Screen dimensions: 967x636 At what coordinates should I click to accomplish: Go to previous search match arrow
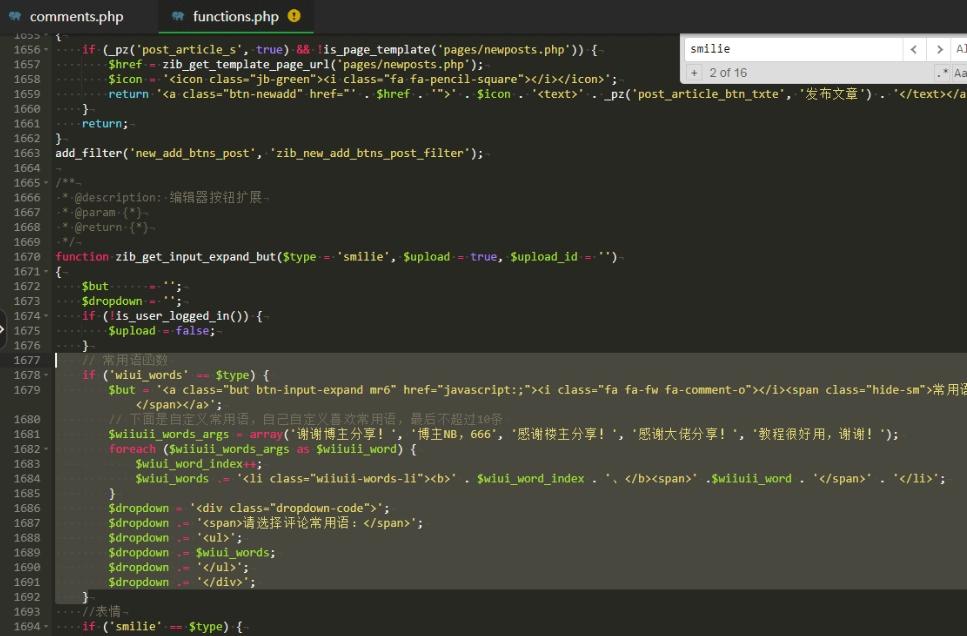(914, 49)
